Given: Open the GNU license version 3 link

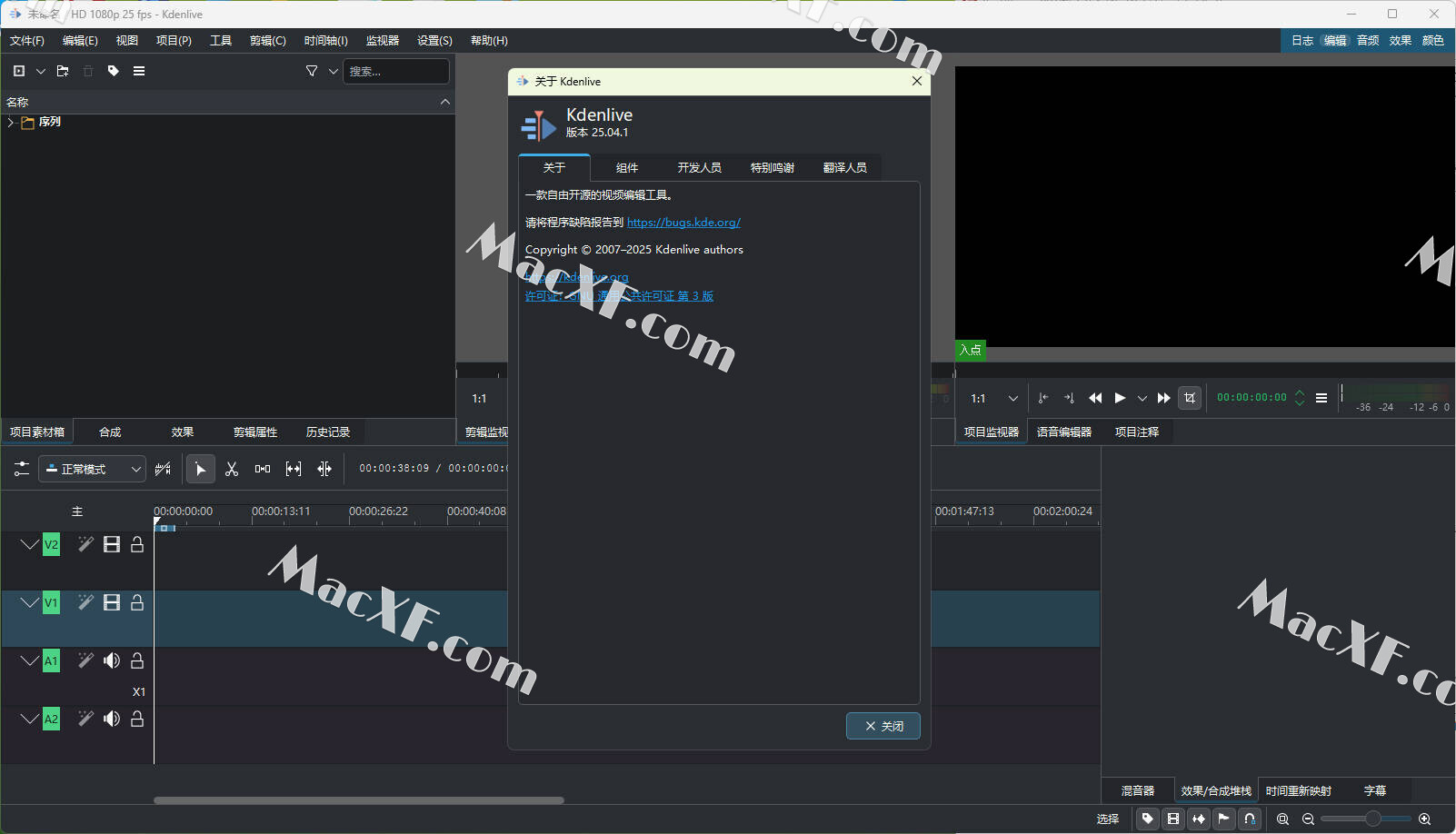Looking at the screenshot, I should pyautogui.click(x=619, y=296).
